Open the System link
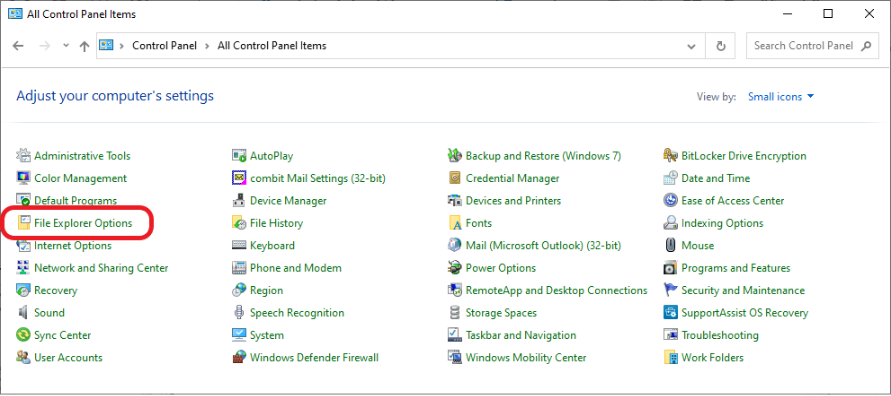 coord(267,335)
